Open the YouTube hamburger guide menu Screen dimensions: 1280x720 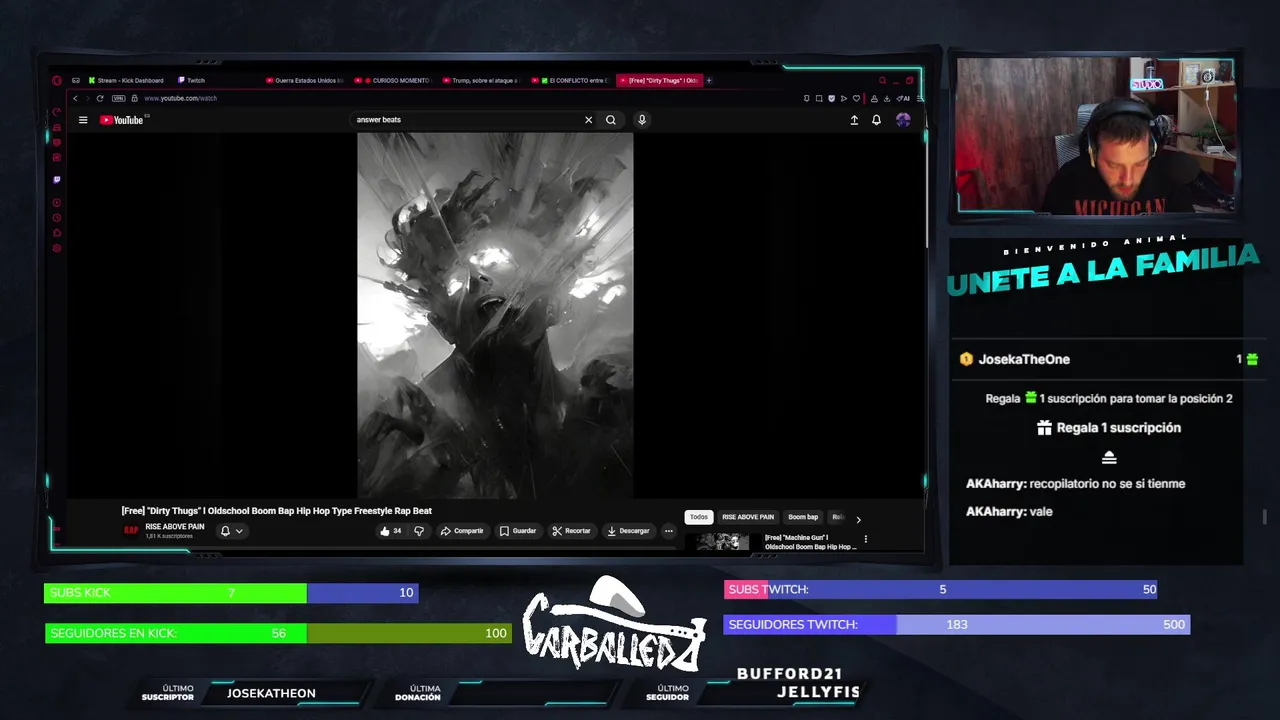[83, 120]
